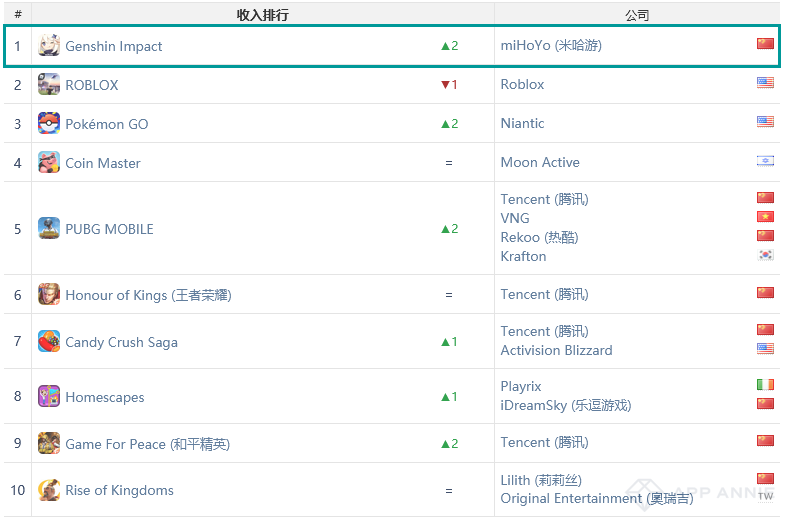Click the Game For Peace icon

tap(49, 443)
